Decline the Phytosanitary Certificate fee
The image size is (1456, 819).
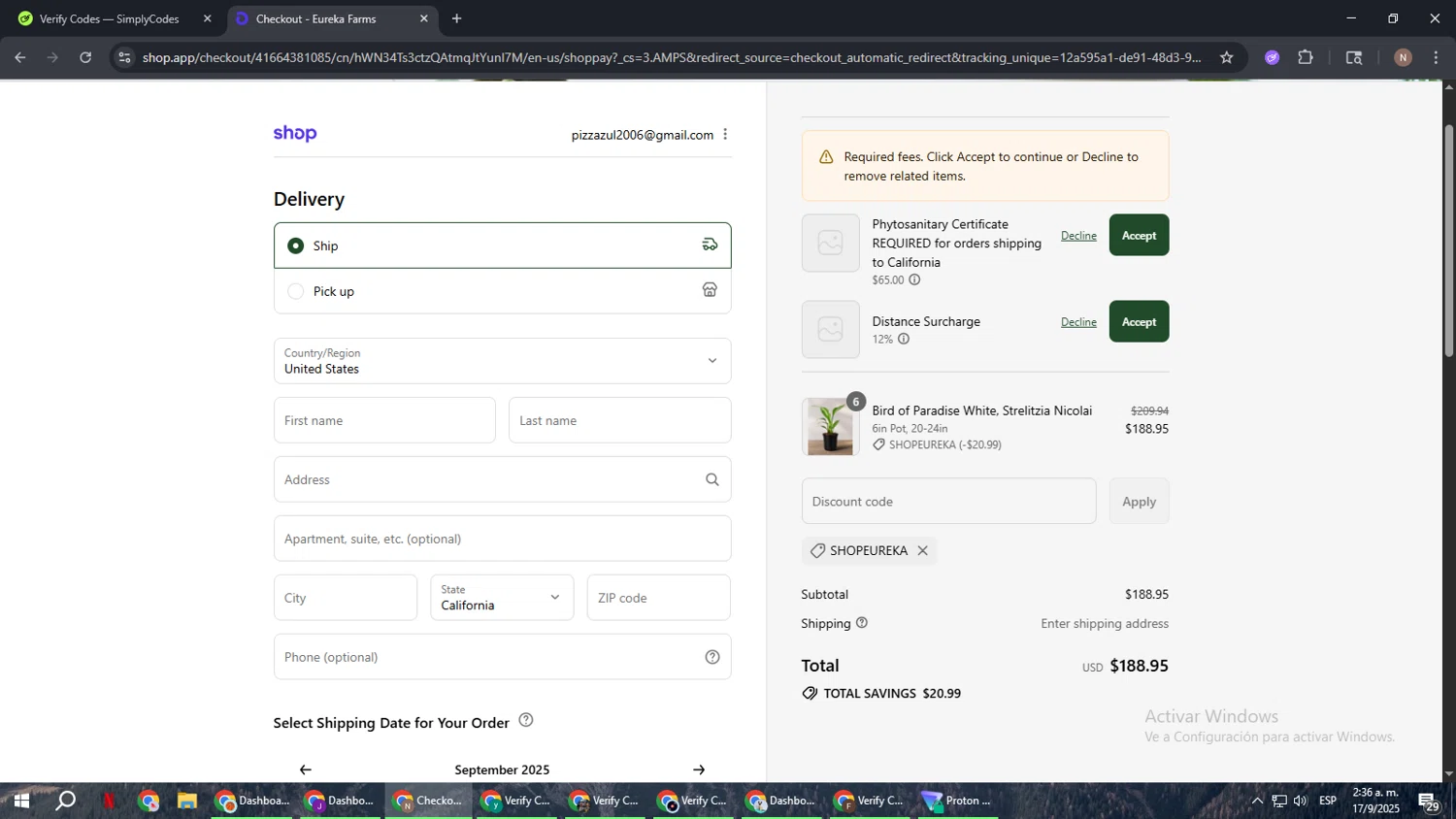[x=1078, y=236]
